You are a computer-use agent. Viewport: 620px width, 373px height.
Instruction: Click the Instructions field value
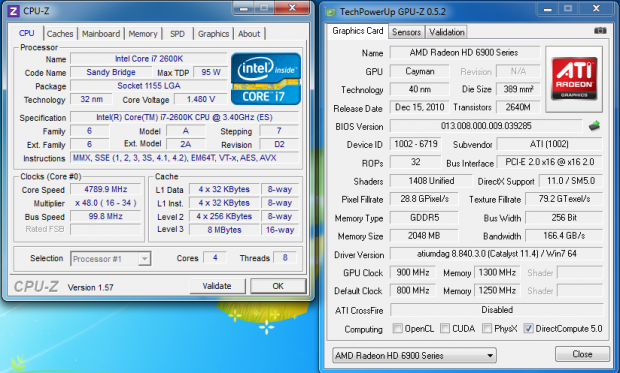point(184,158)
